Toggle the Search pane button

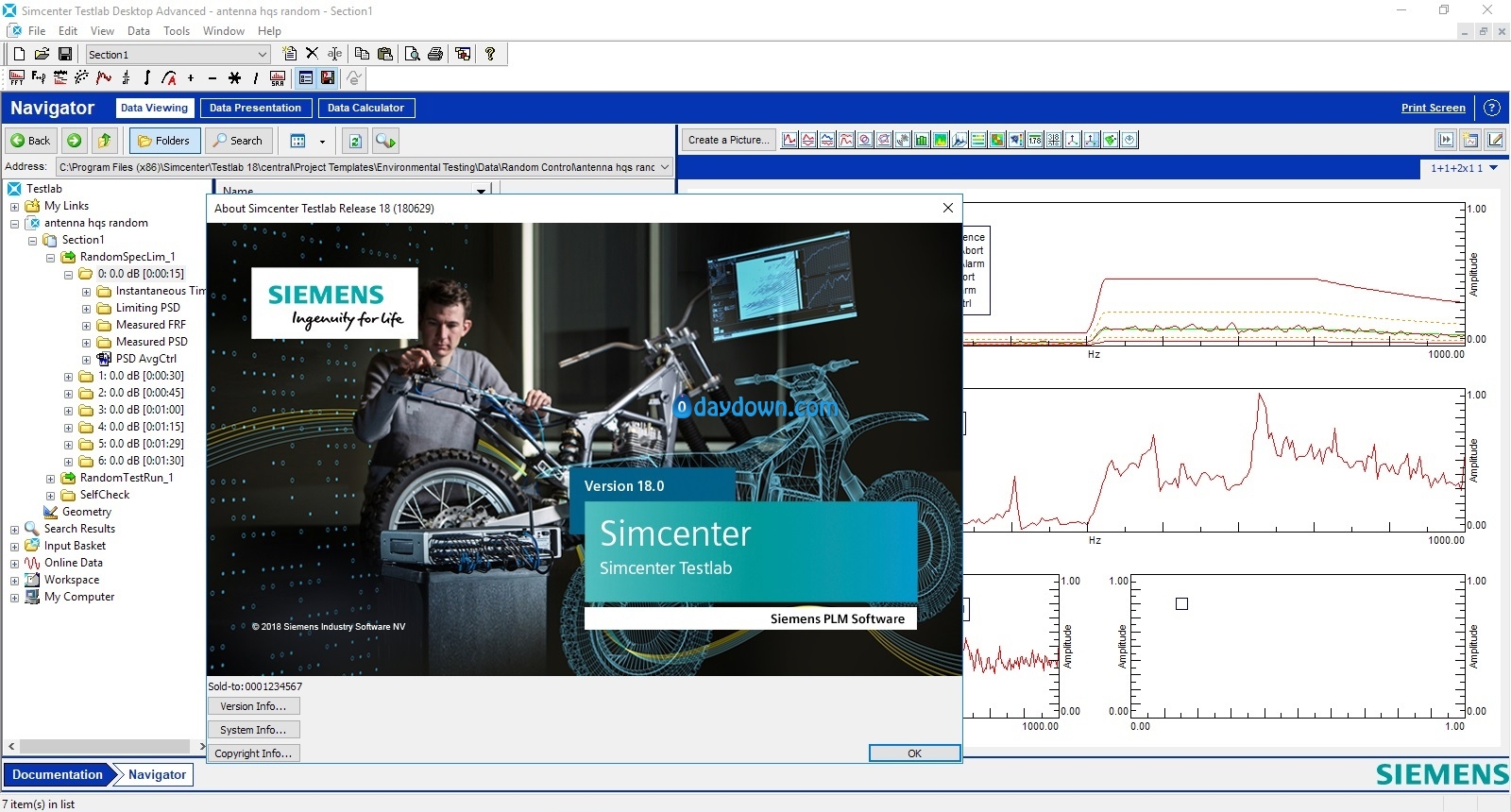click(x=238, y=141)
